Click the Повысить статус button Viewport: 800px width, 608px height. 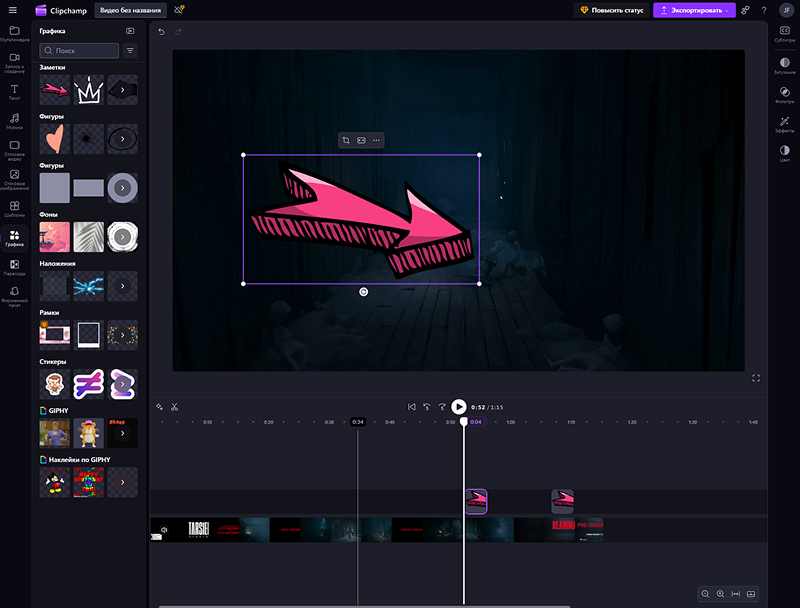tap(611, 10)
